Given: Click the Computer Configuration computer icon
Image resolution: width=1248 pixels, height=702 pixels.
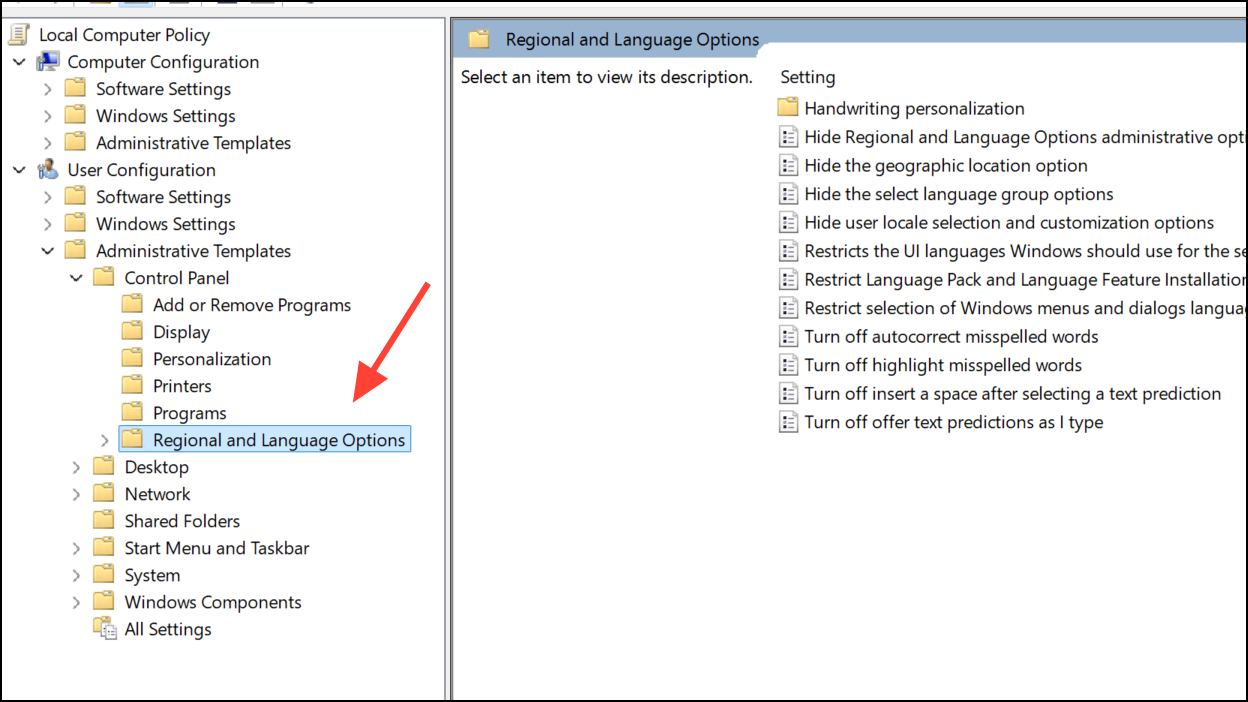Looking at the screenshot, I should point(48,62).
